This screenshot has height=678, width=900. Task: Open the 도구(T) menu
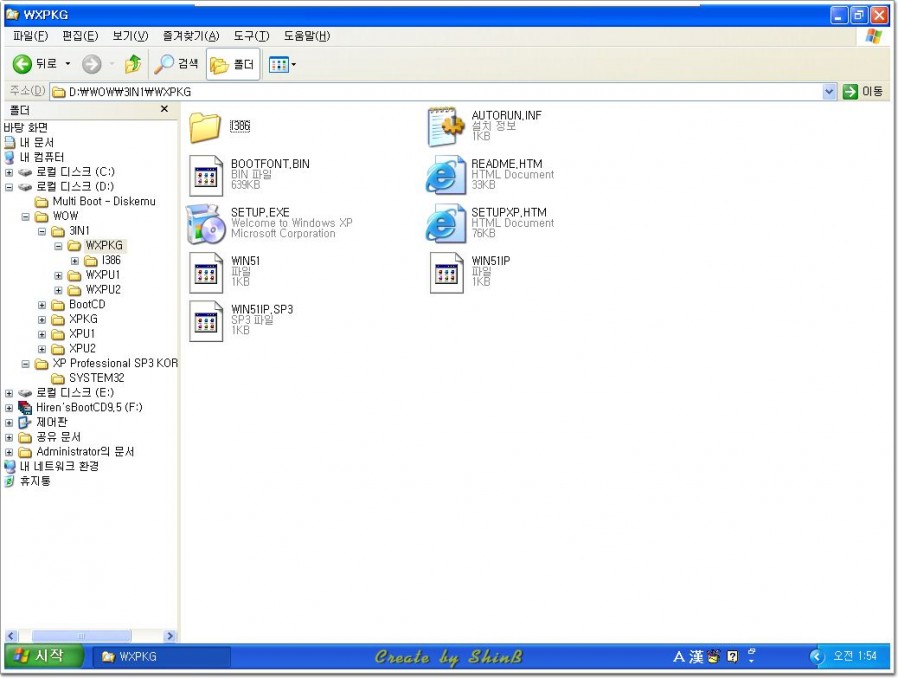251,36
